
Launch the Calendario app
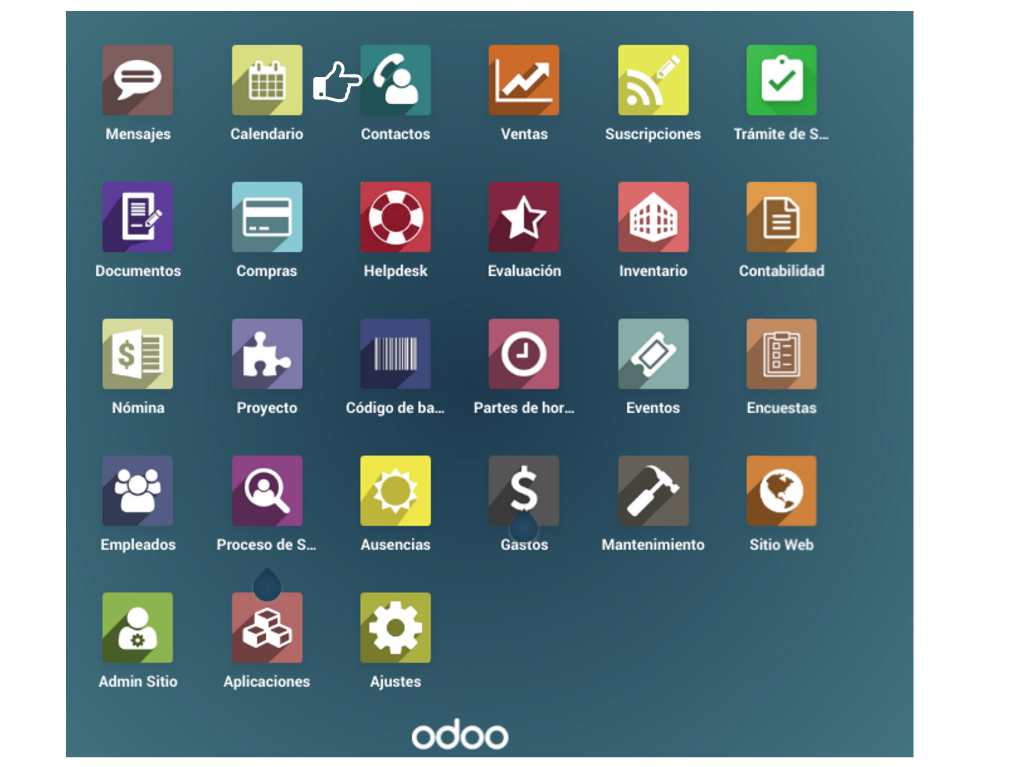pos(267,80)
